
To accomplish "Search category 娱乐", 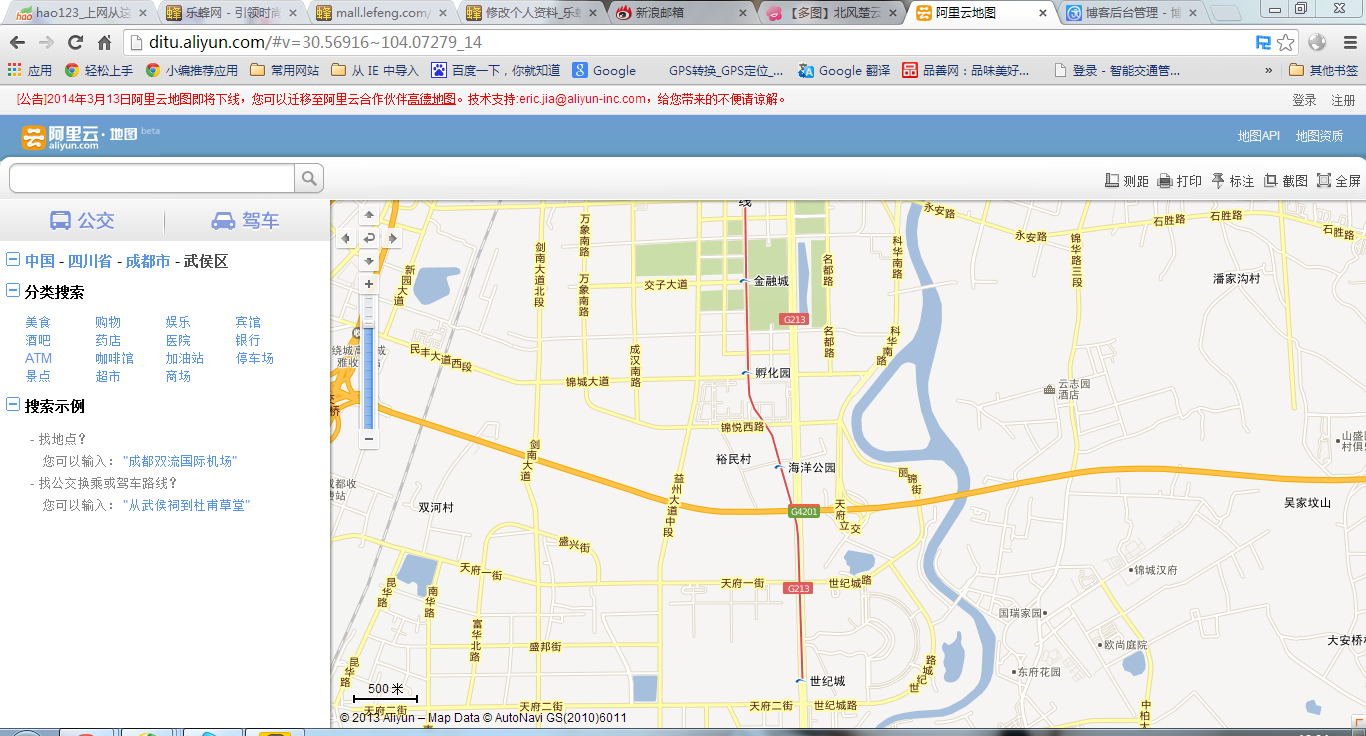I will (178, 322).
